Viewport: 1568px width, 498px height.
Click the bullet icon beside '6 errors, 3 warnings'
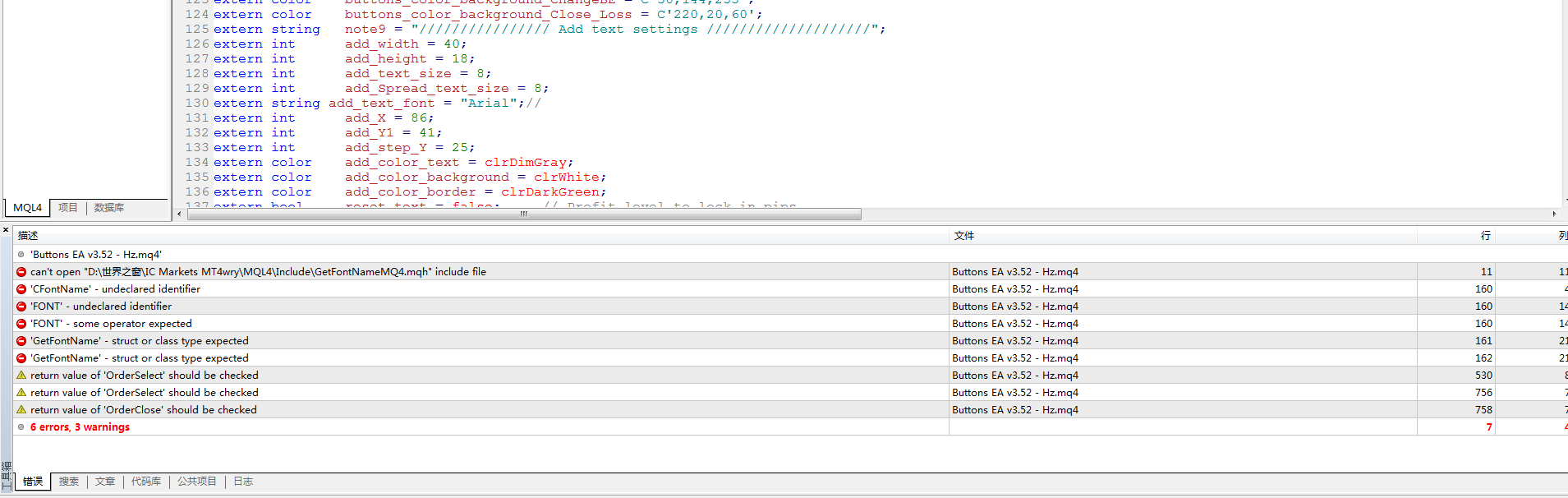tap(21, 427)
